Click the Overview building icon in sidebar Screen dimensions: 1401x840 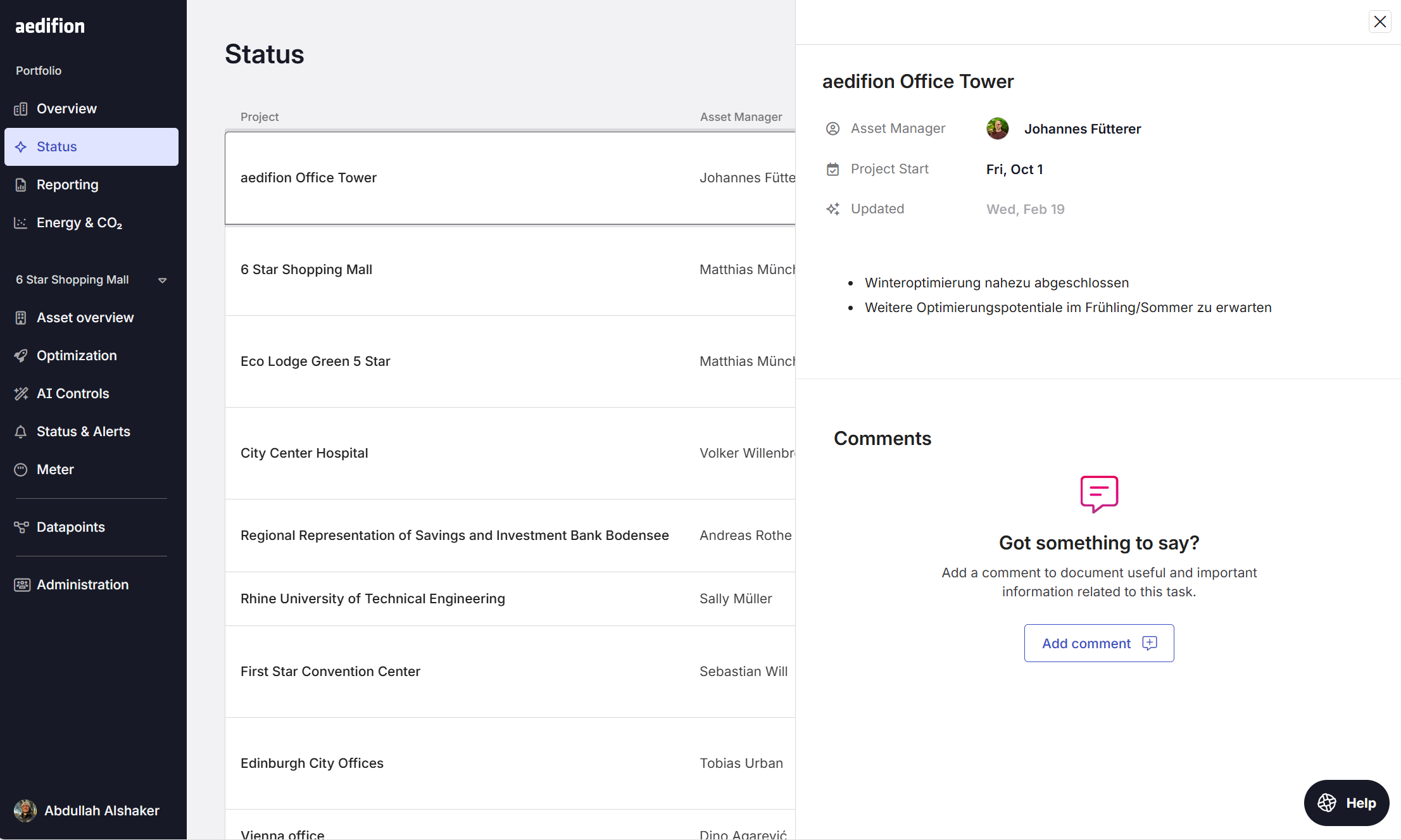21,109
